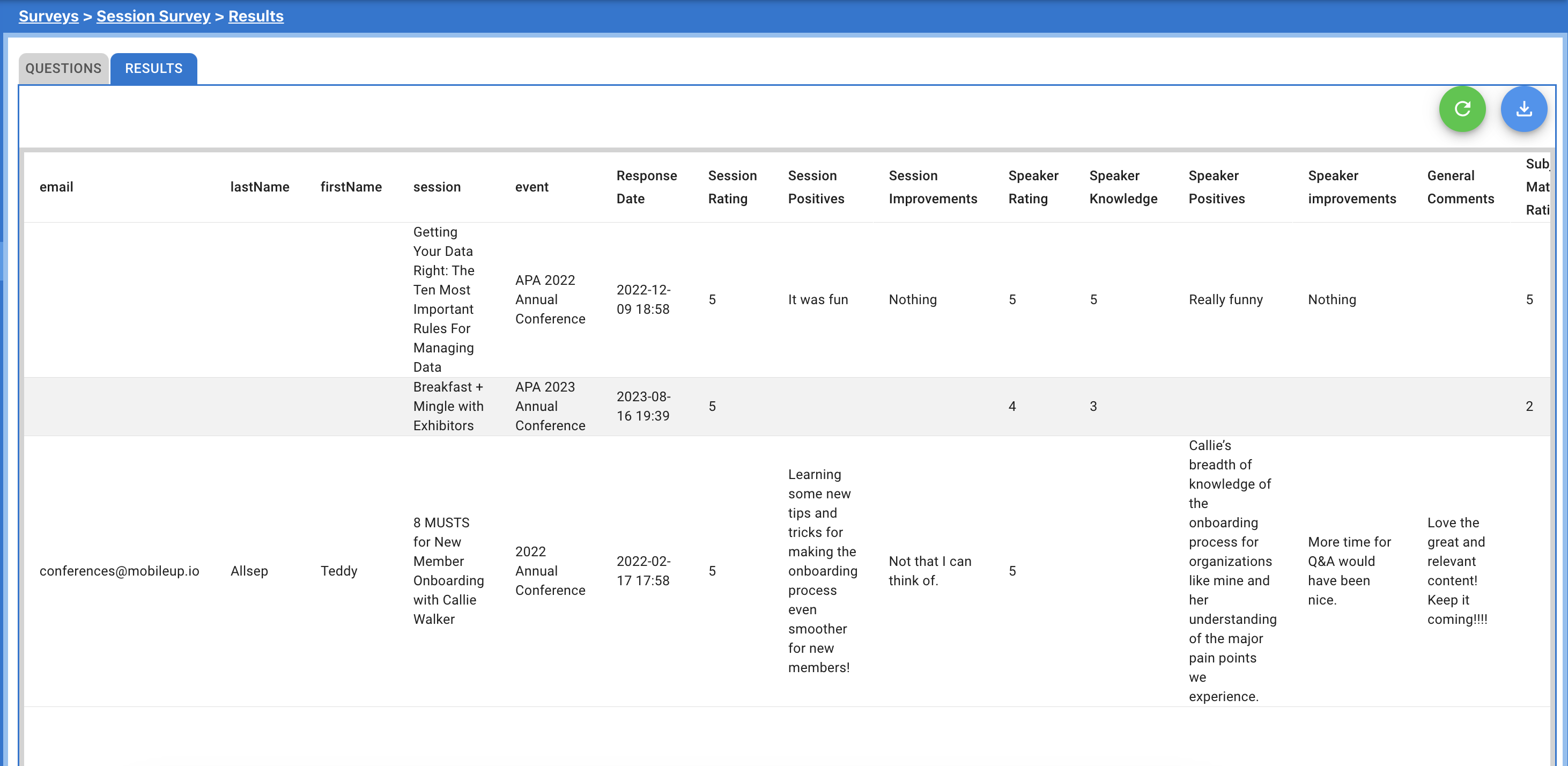This screenshot has height=766, width=1568.
Task: Select the conferences@mobileup.io email cell
Action: pos(120,571)
